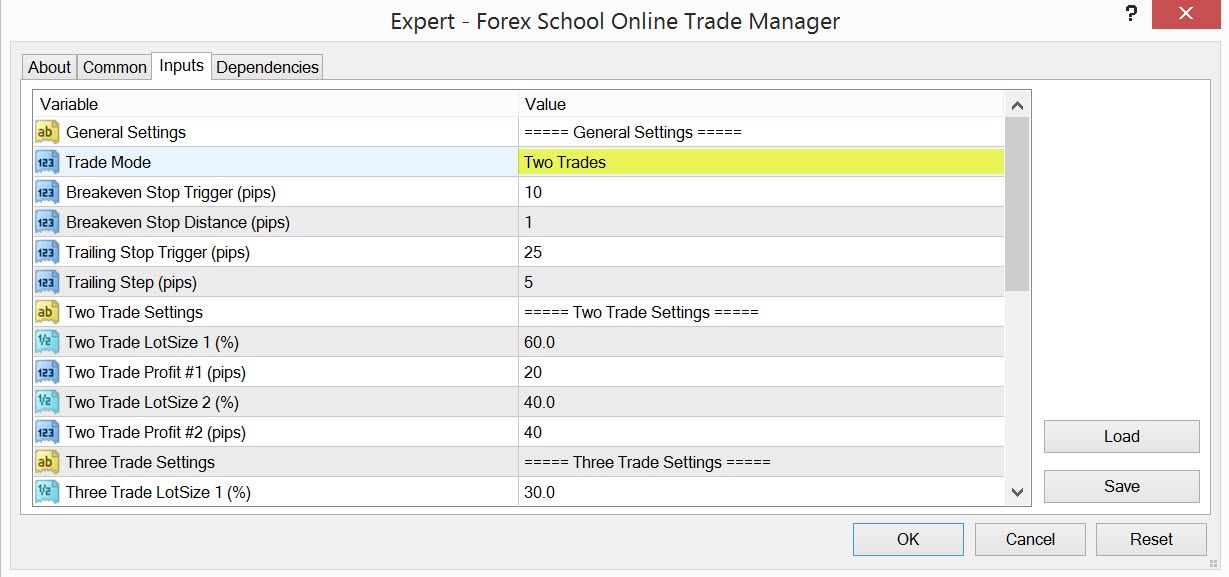This screenshot has width=1229, height=577.
Task: Open the Dependencies tab
Action: coord(267,67)
